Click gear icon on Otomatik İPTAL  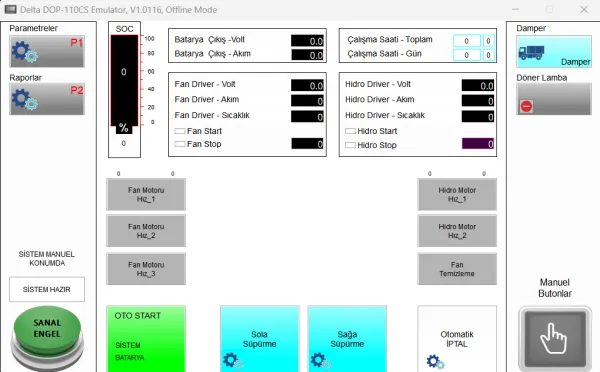click(x=435, y=362)
